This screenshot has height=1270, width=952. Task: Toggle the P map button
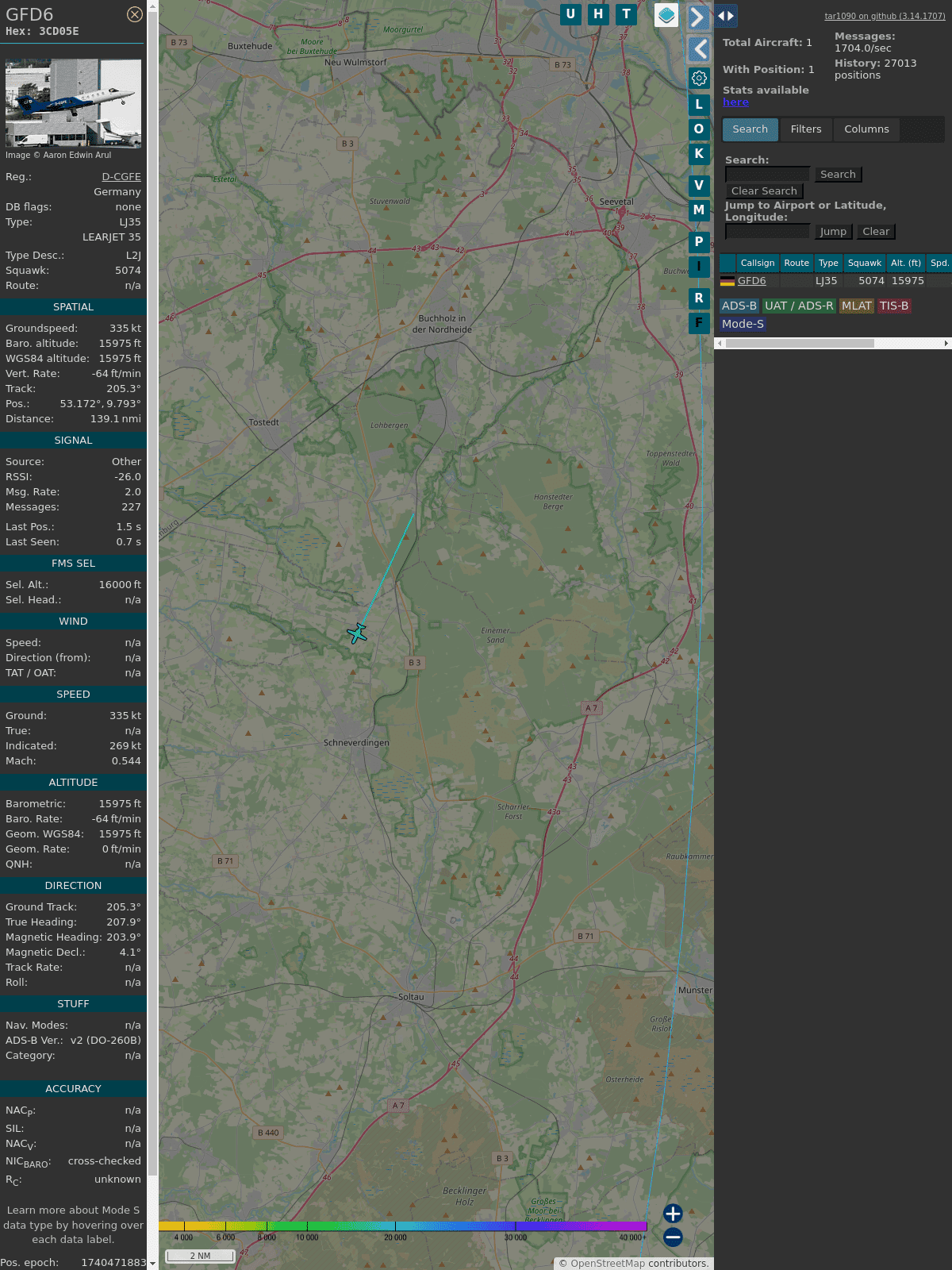[x=699, y=241]
